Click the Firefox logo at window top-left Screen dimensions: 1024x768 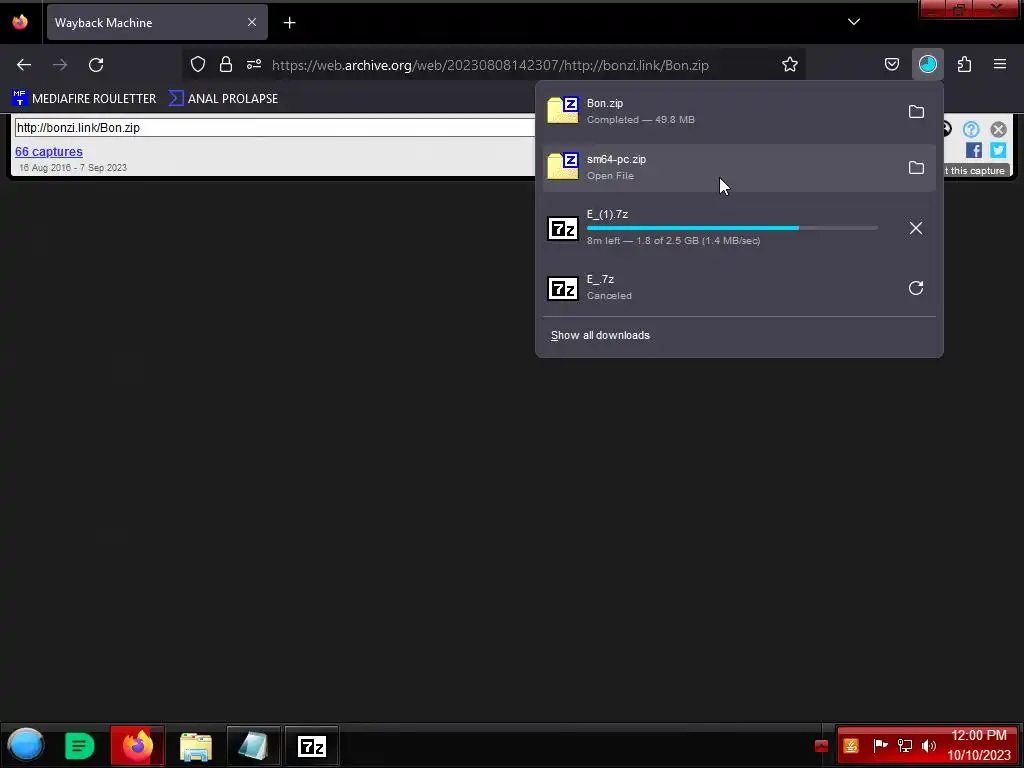pyautogui.click(x=20, y=22)
